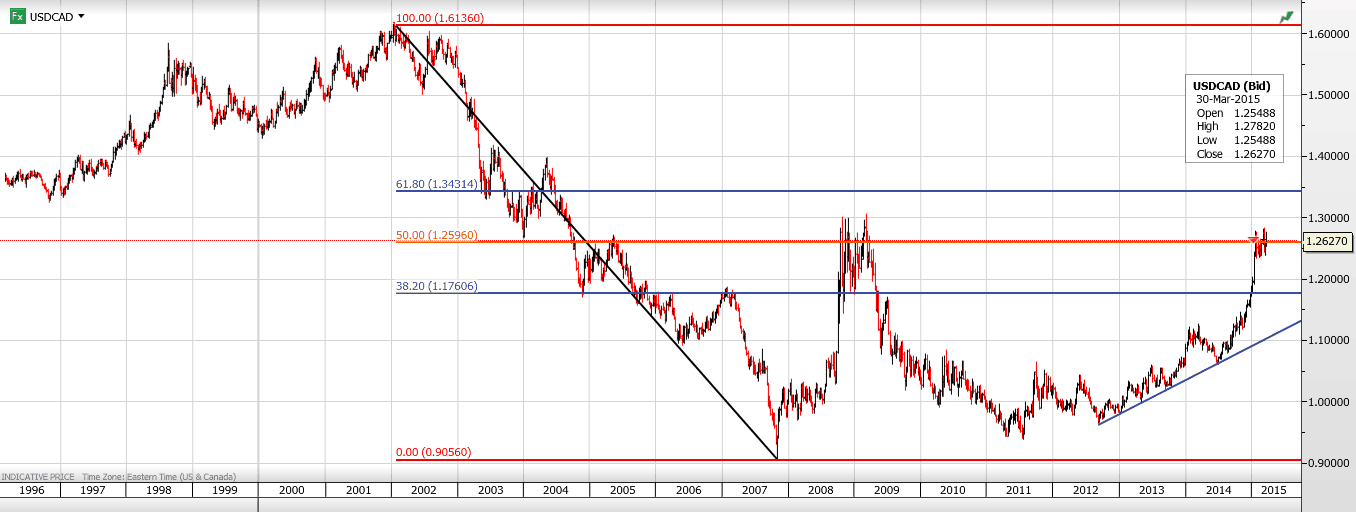The height and width of the screenshot is (512, 1356).
Task: Click the INDICATIVE PRICE label
Action: pos(38,477)
